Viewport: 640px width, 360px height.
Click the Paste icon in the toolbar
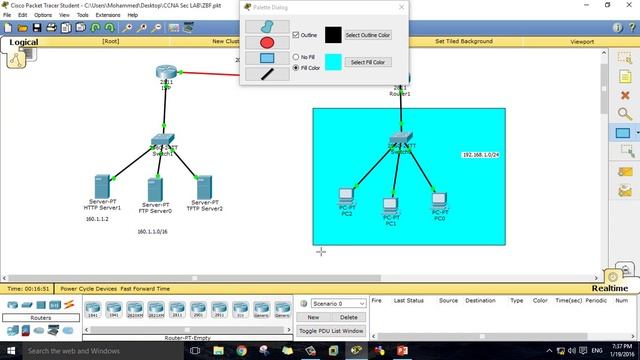[x=81, y=28]
